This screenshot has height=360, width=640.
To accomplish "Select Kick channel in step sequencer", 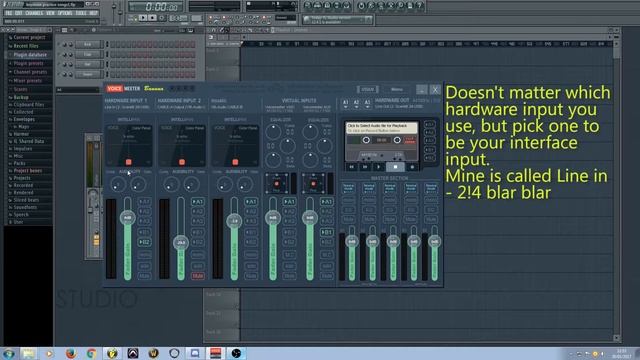I will tap(88, 44).
